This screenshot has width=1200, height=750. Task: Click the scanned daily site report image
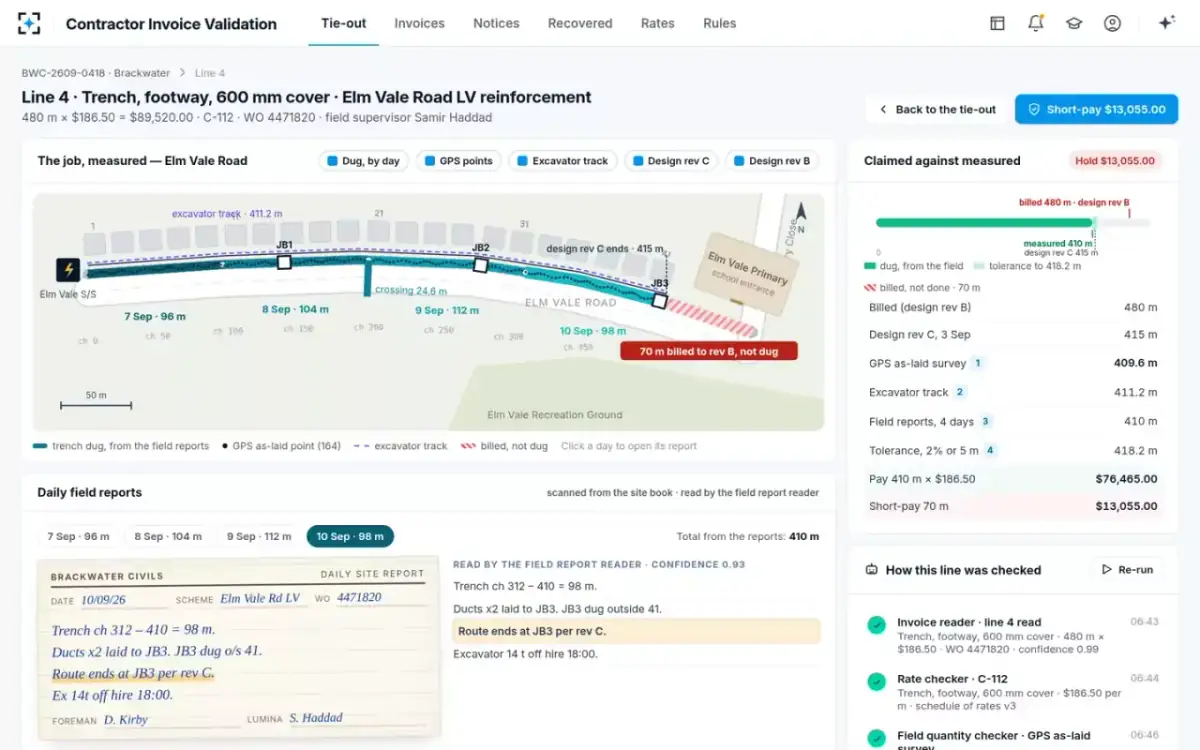click(x=238, y=649)
